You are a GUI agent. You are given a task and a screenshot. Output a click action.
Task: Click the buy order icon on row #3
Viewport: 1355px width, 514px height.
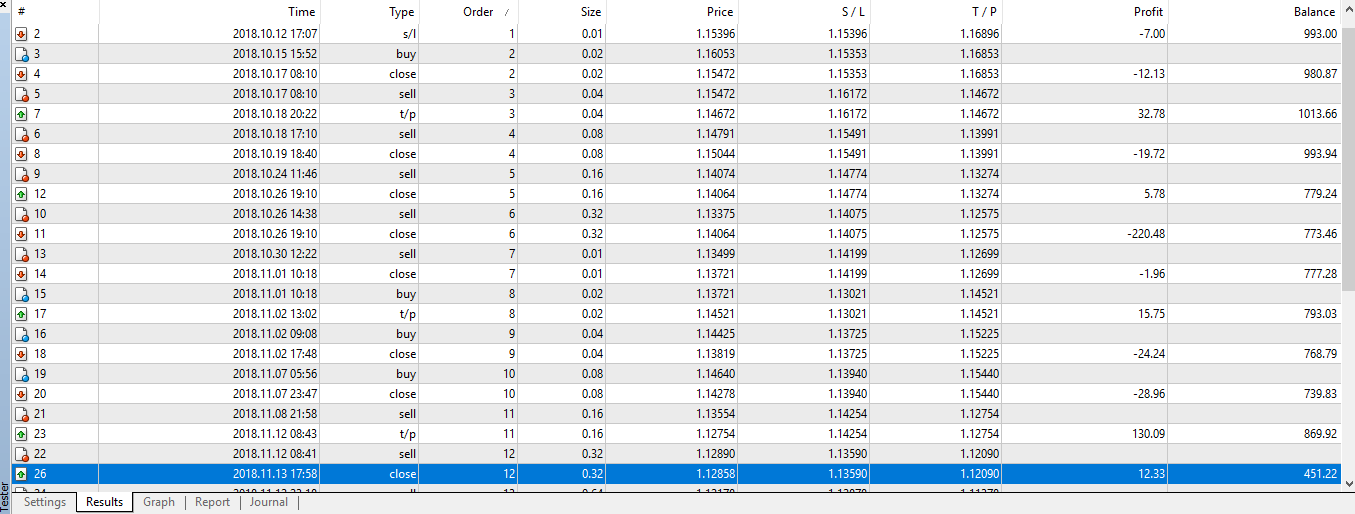point(22,54)
